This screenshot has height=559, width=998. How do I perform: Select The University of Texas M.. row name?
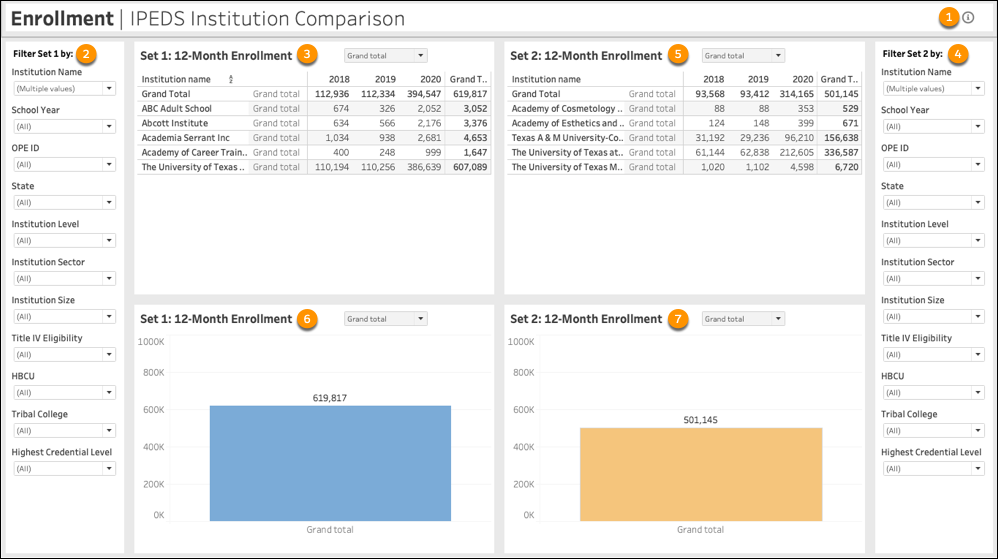(567, 167)
